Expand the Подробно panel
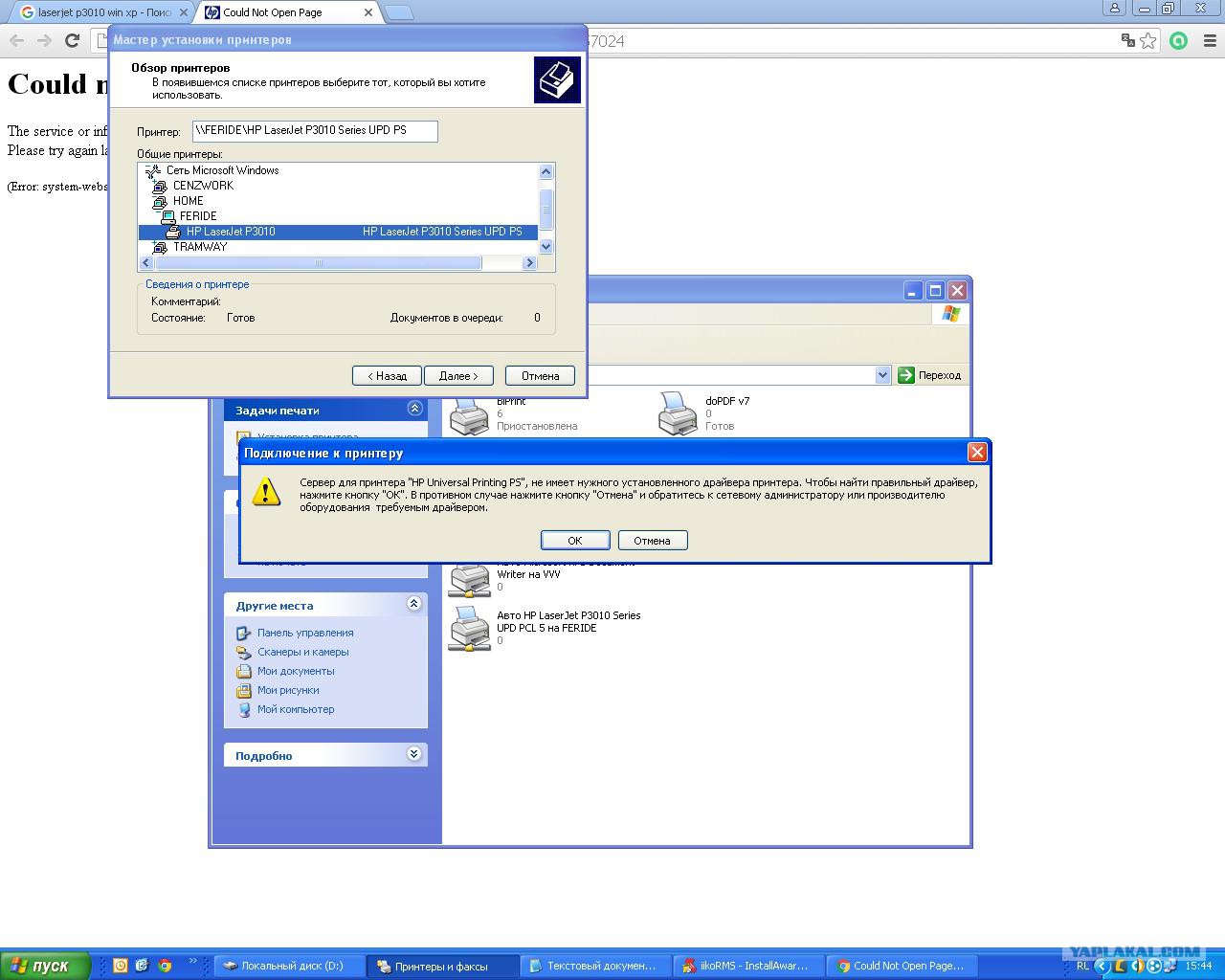The image size is (1225, 980). click(x=413, y=754)
